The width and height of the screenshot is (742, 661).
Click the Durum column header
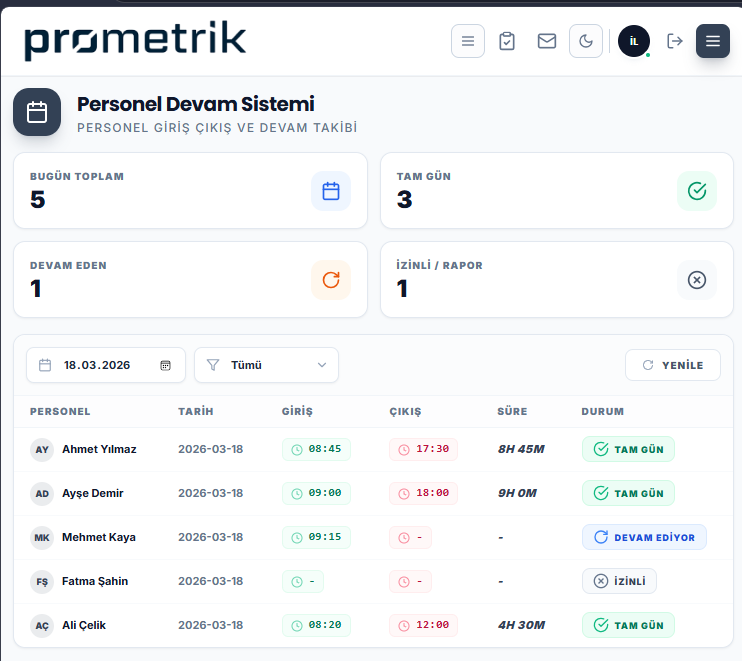point(602,412)
